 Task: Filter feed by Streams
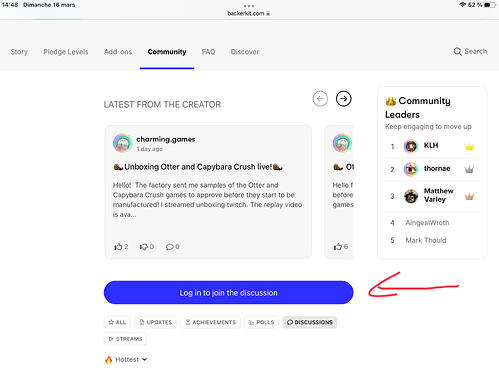(x=125, y=339)
